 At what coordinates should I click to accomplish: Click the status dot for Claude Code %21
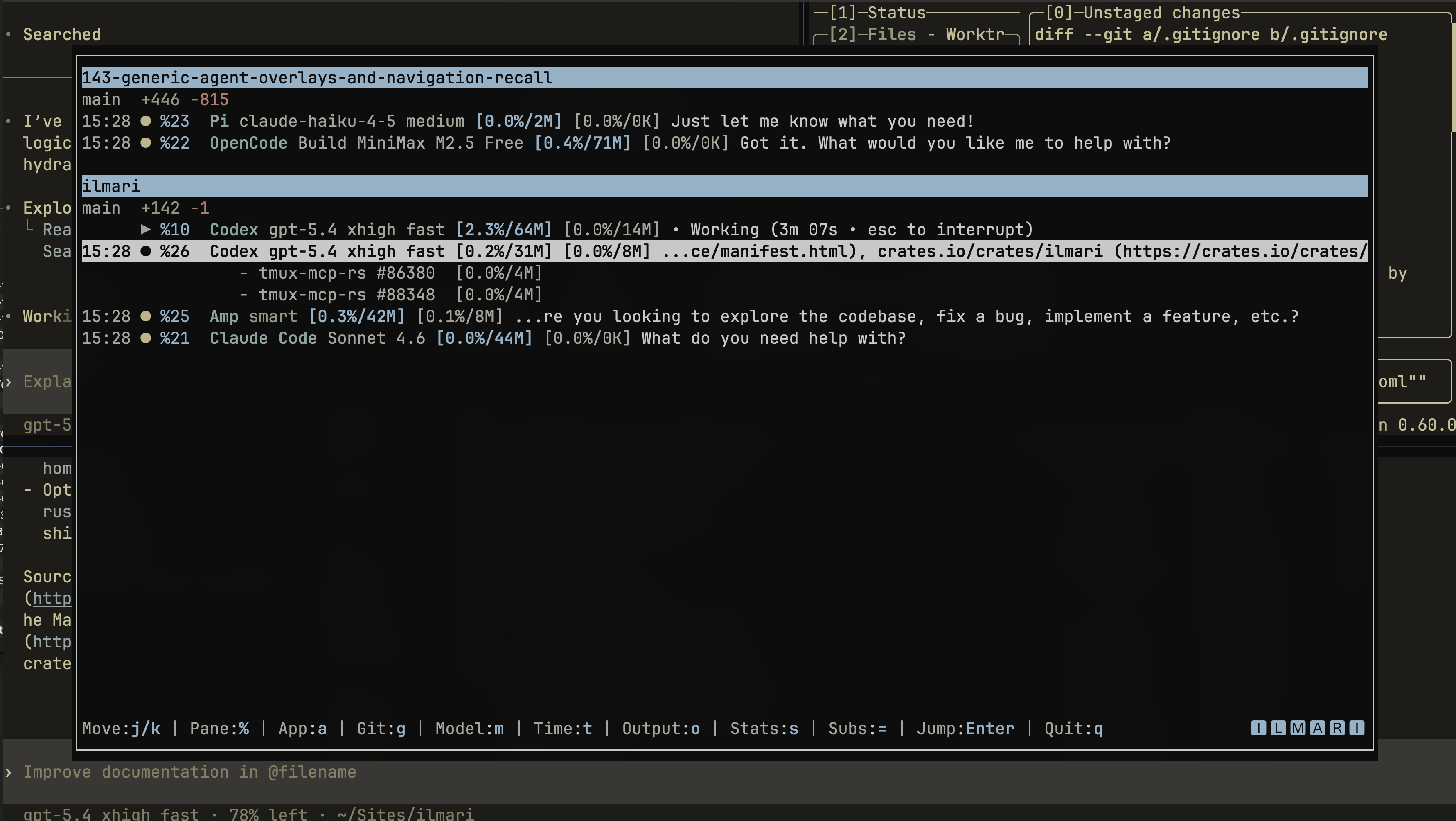tap(146, 338)
